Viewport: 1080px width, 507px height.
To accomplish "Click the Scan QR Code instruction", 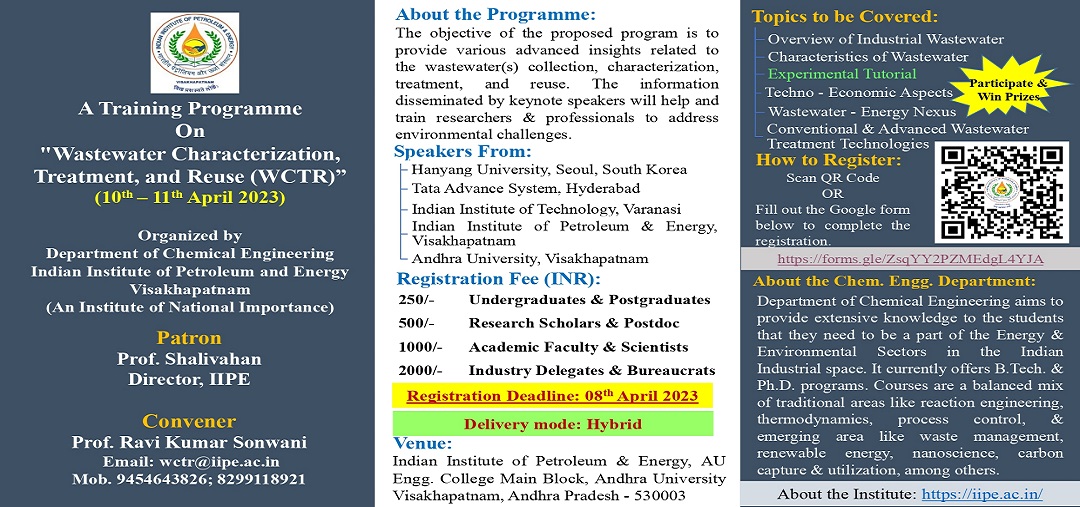I will coord(833,178).
